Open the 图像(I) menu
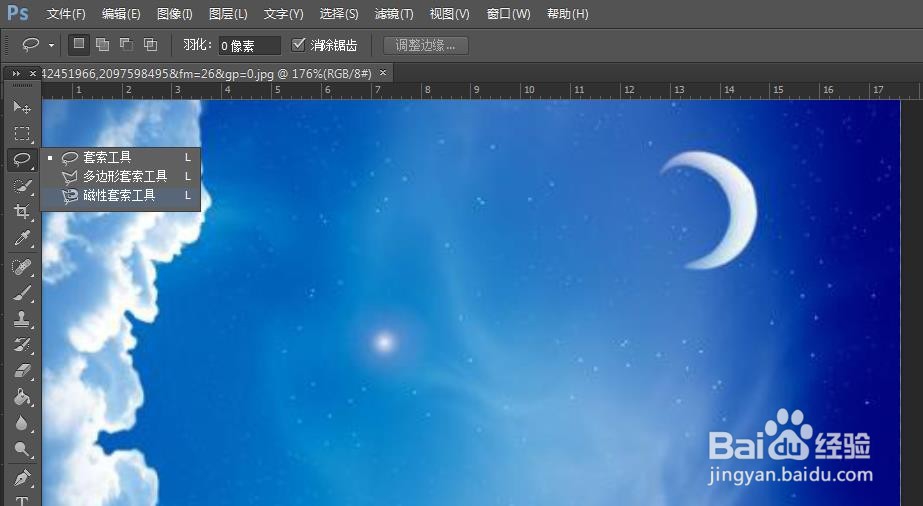The width and height of the screenshot is (923, 506). tap(175, 14)
